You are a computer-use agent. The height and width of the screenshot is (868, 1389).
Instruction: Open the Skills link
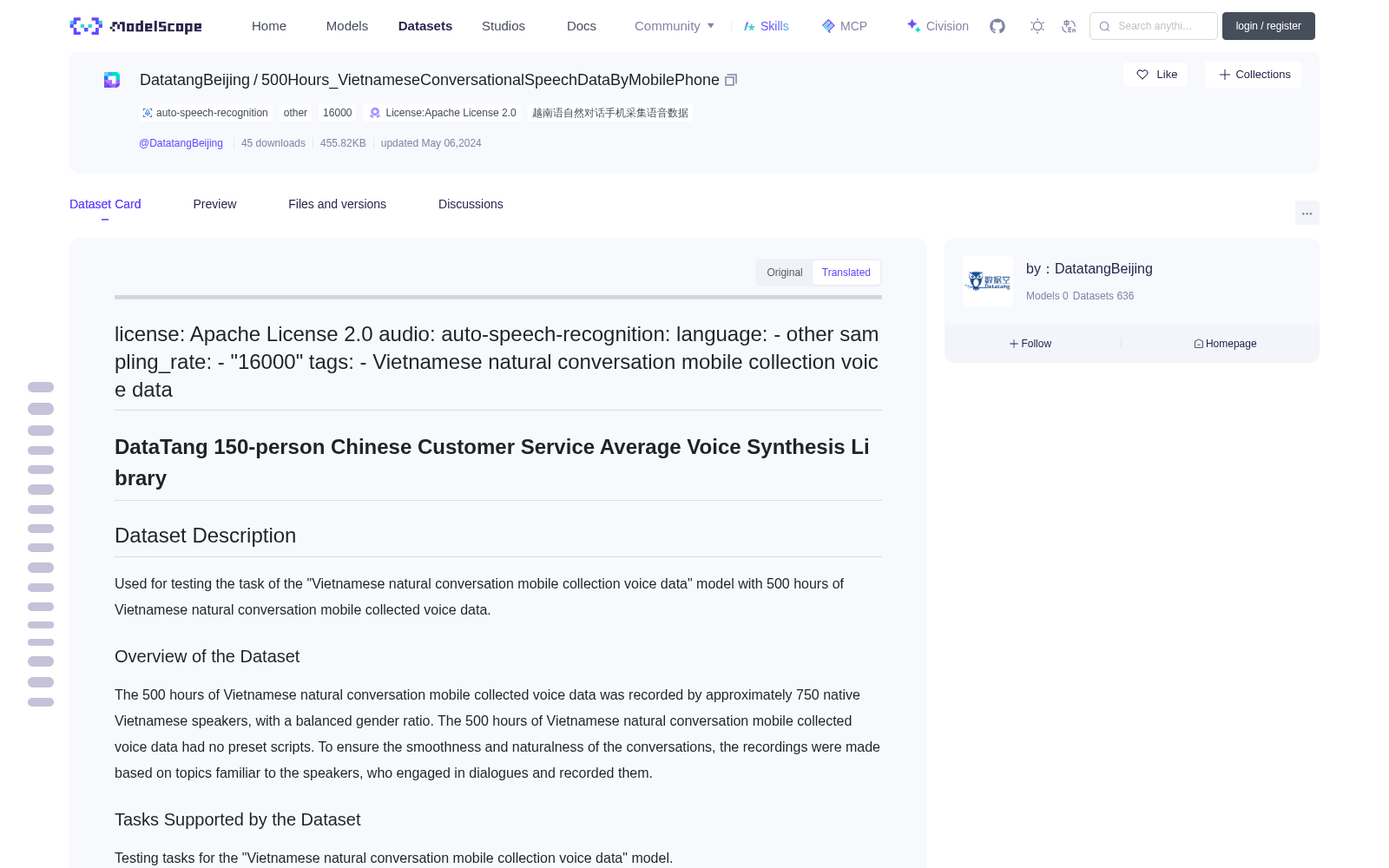click(x=767, y=26)
